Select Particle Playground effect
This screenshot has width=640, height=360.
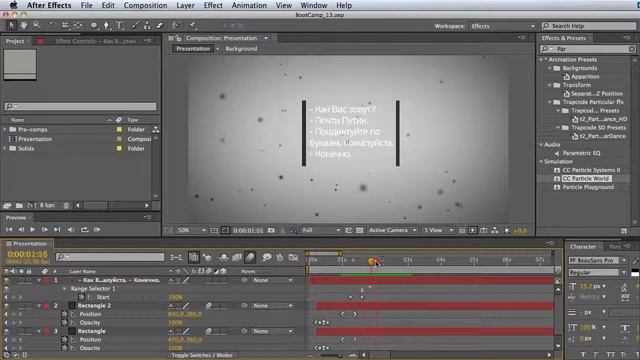click(588, 187)
